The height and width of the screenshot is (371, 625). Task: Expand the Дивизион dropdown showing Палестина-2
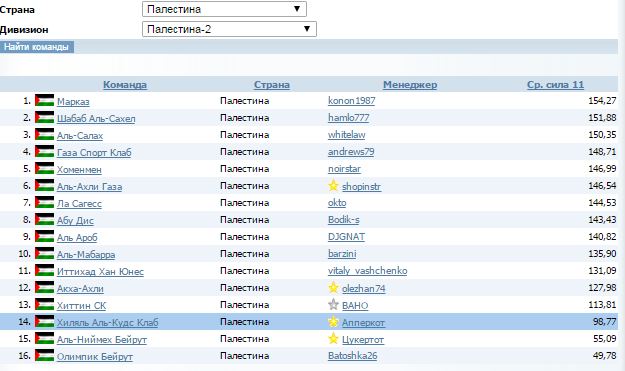tap(229, 29)
